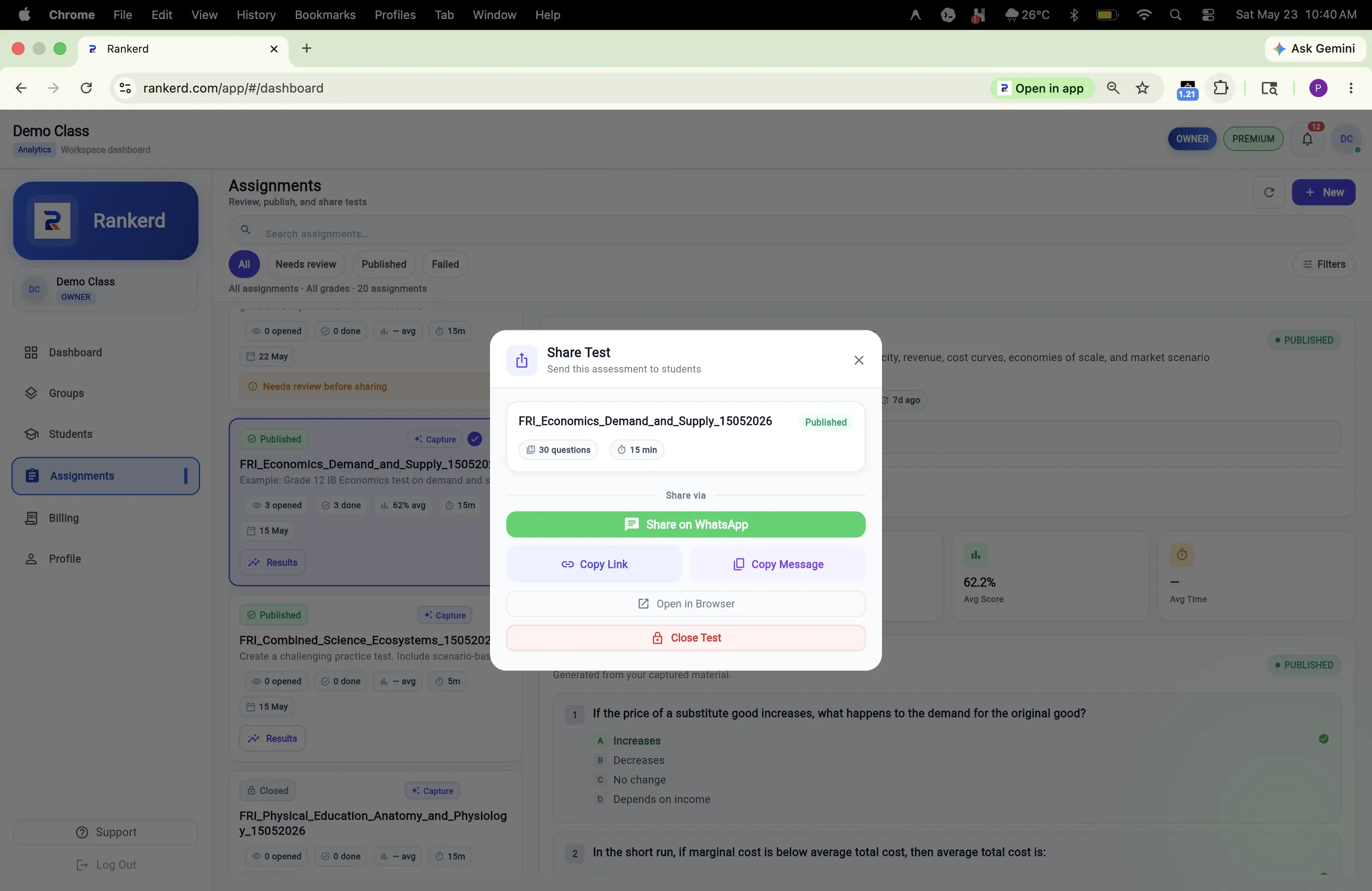Click Capture tag on Combined Science card
1372x891 pixels.
[x=445, y=615]
